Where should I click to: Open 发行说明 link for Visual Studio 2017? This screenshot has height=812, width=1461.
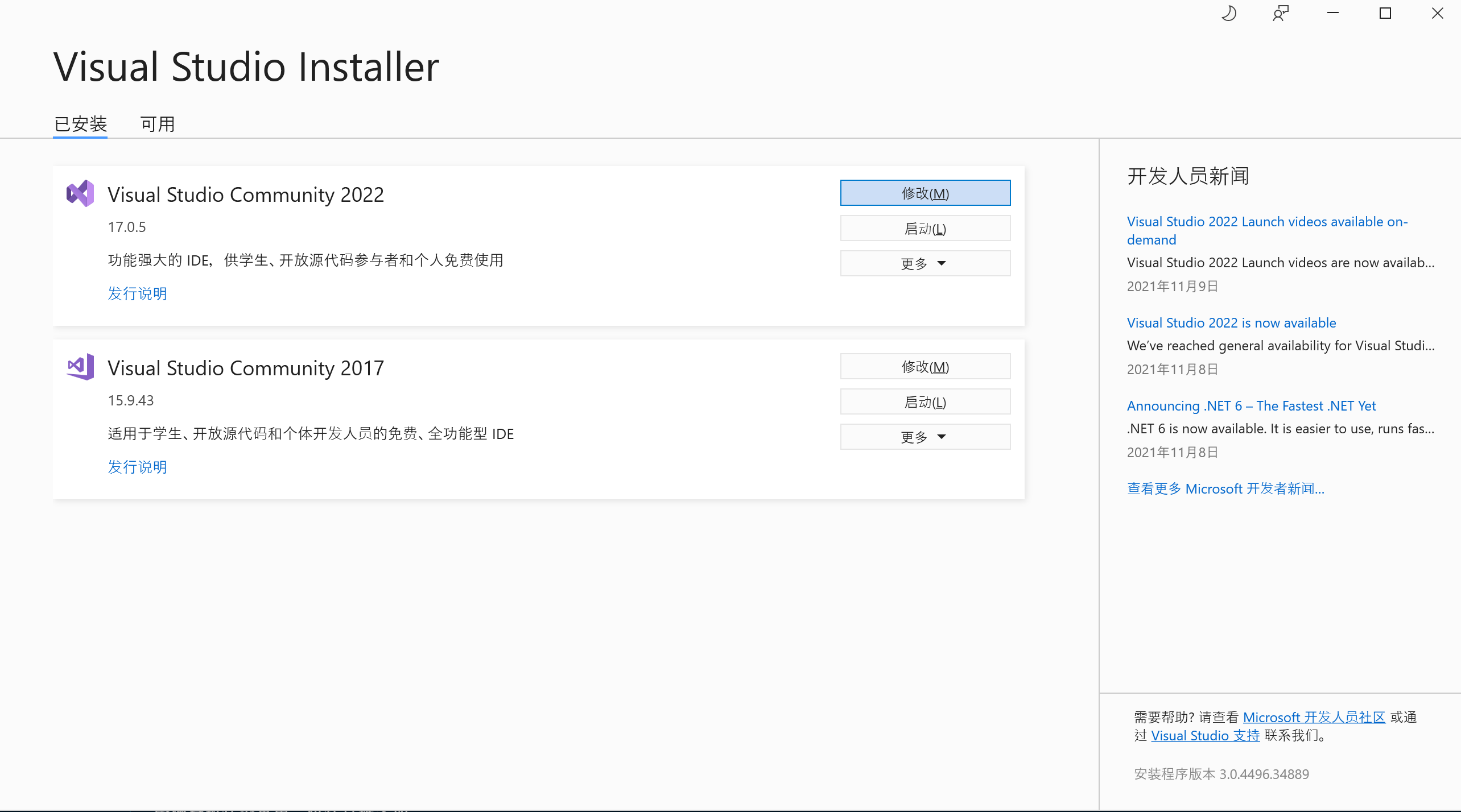click(x=138, y=467)
